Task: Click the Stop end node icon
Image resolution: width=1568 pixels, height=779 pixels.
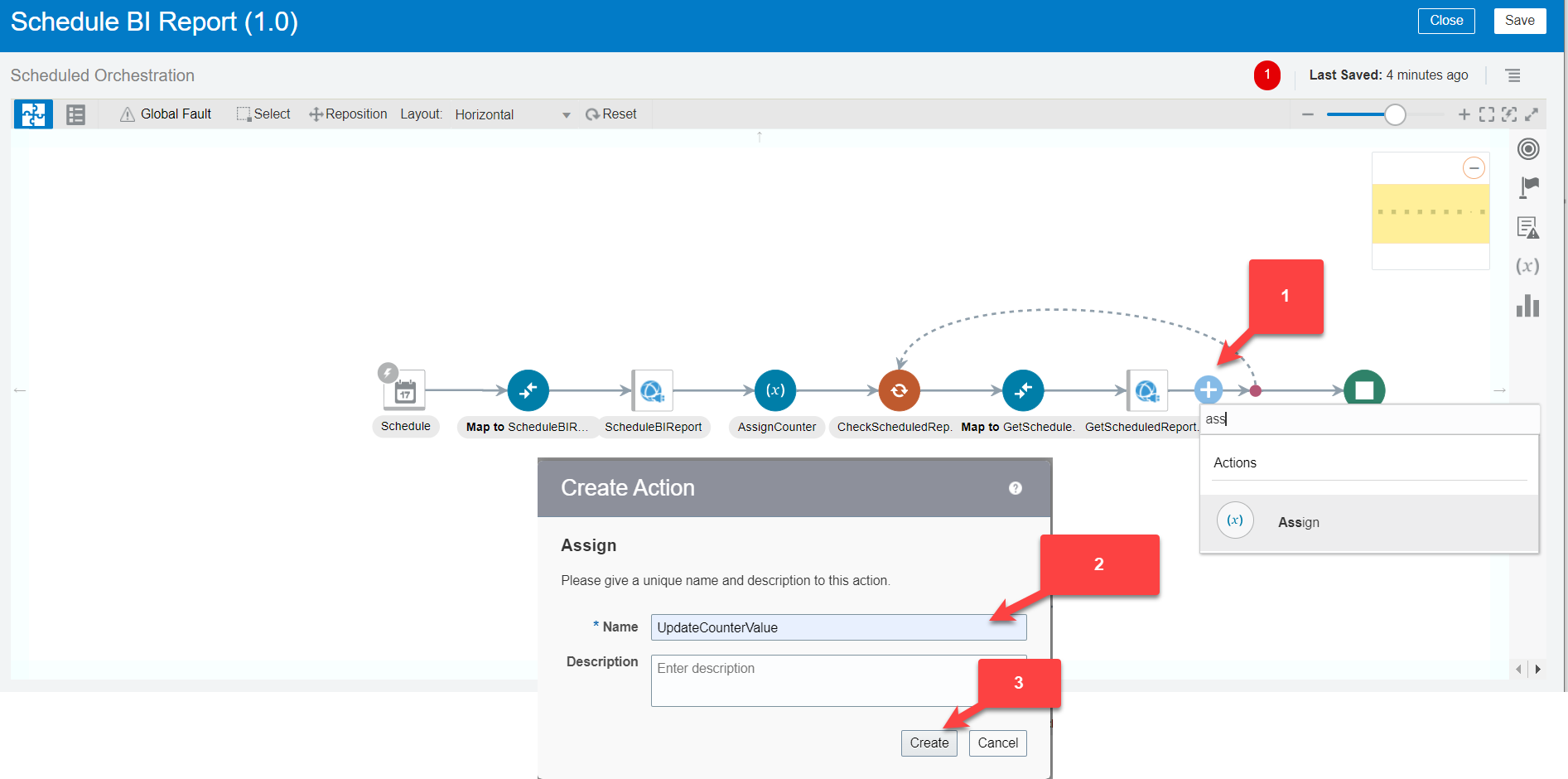Action: pos(1363,389)
